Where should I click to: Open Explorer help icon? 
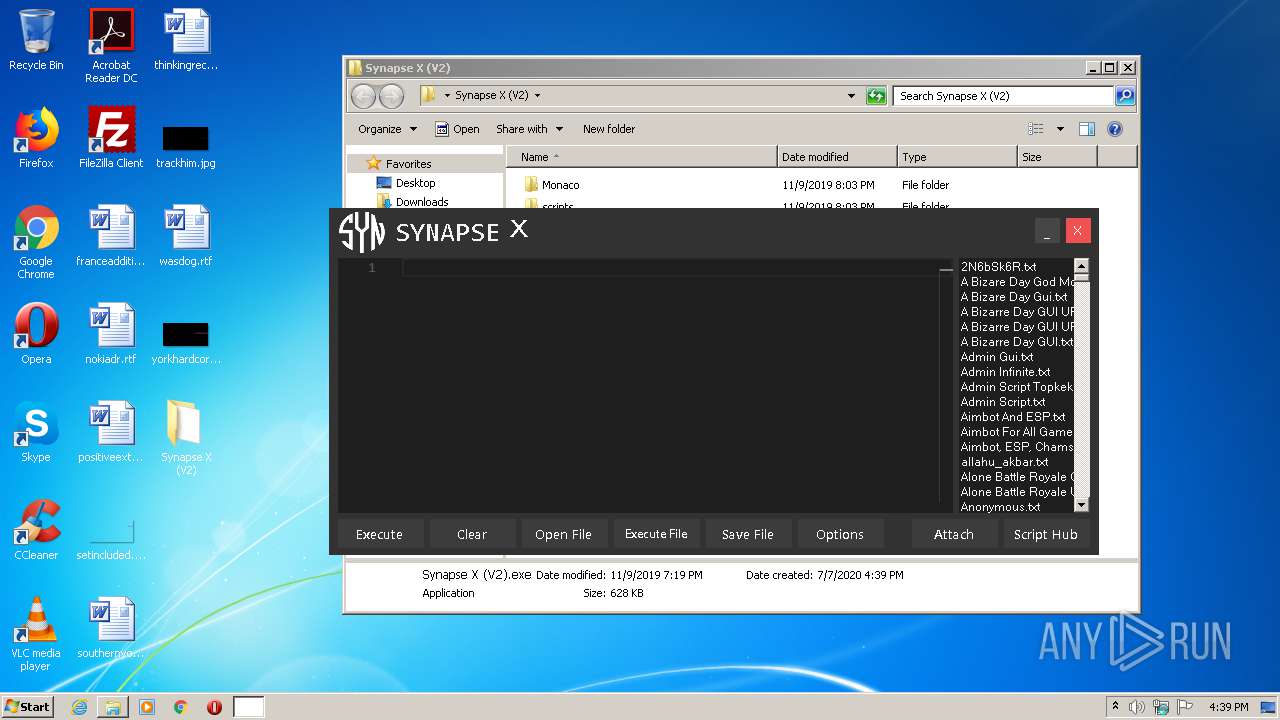coord(1115,129)
